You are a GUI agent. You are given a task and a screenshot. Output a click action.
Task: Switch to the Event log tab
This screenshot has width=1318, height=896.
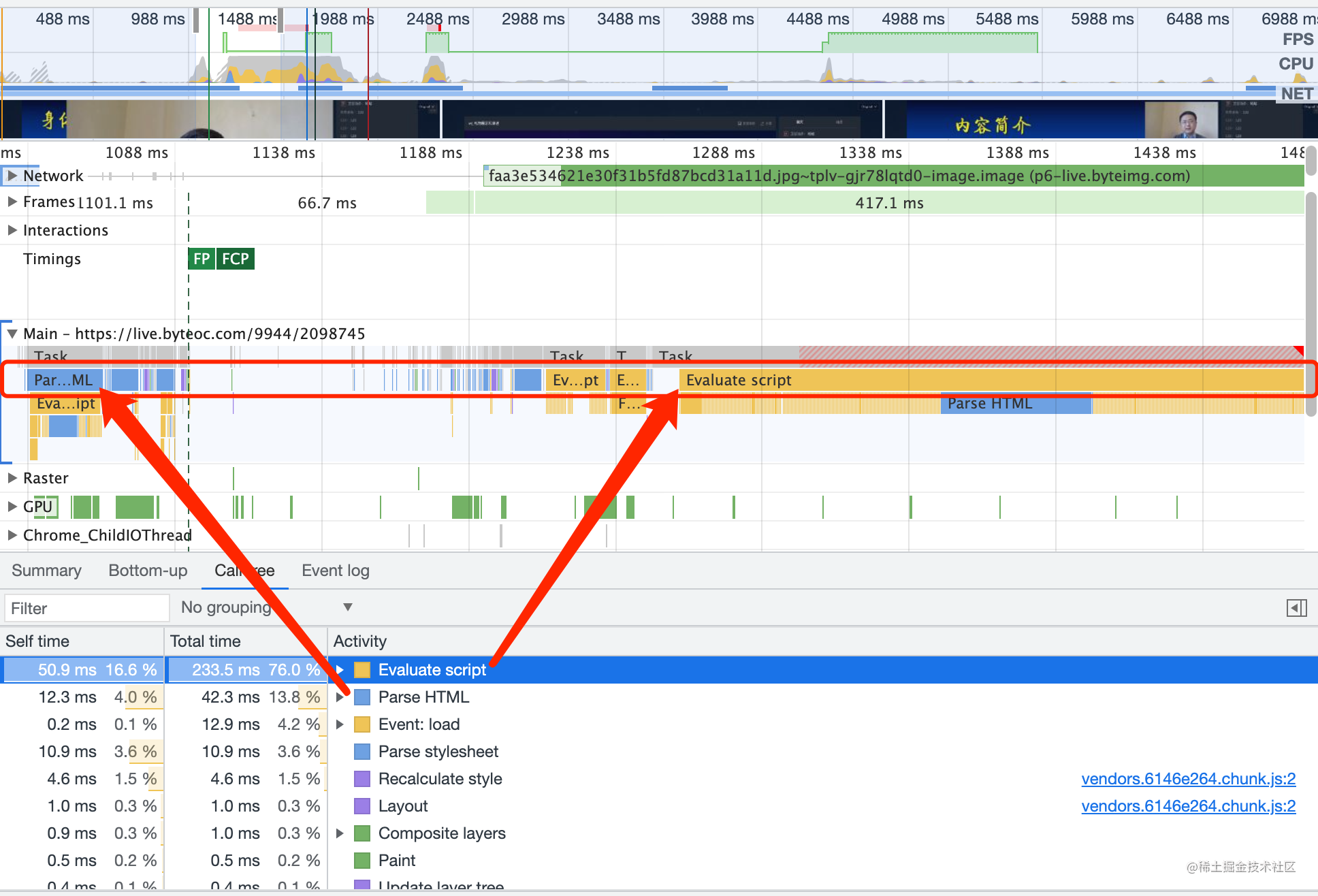tap(335, 571)
